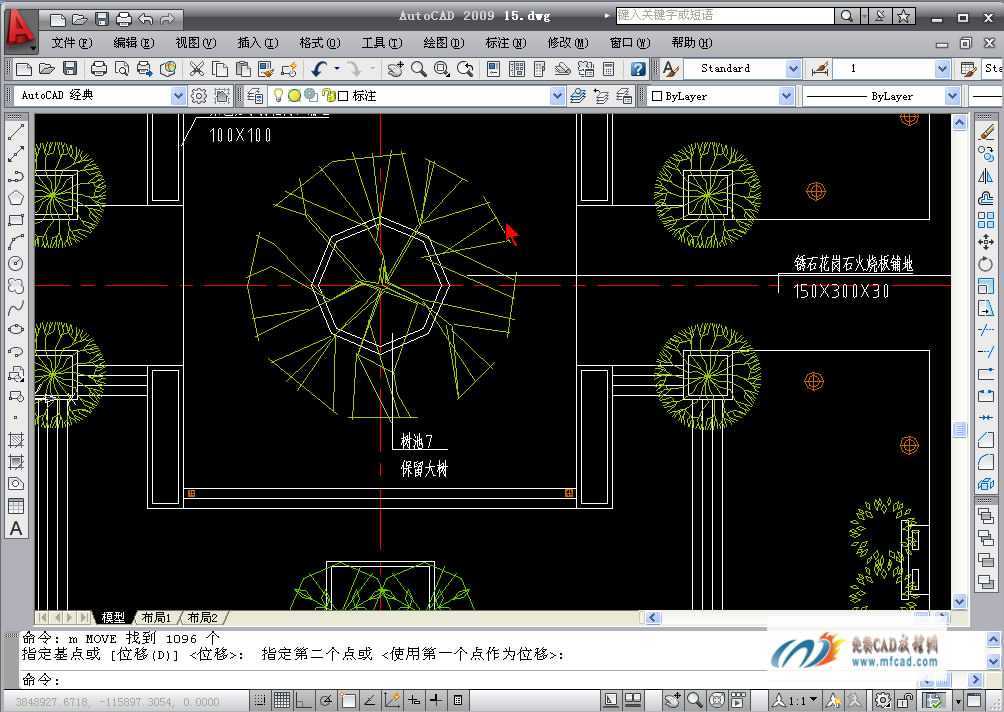Click the Plot (print) icon

point(99,69)
